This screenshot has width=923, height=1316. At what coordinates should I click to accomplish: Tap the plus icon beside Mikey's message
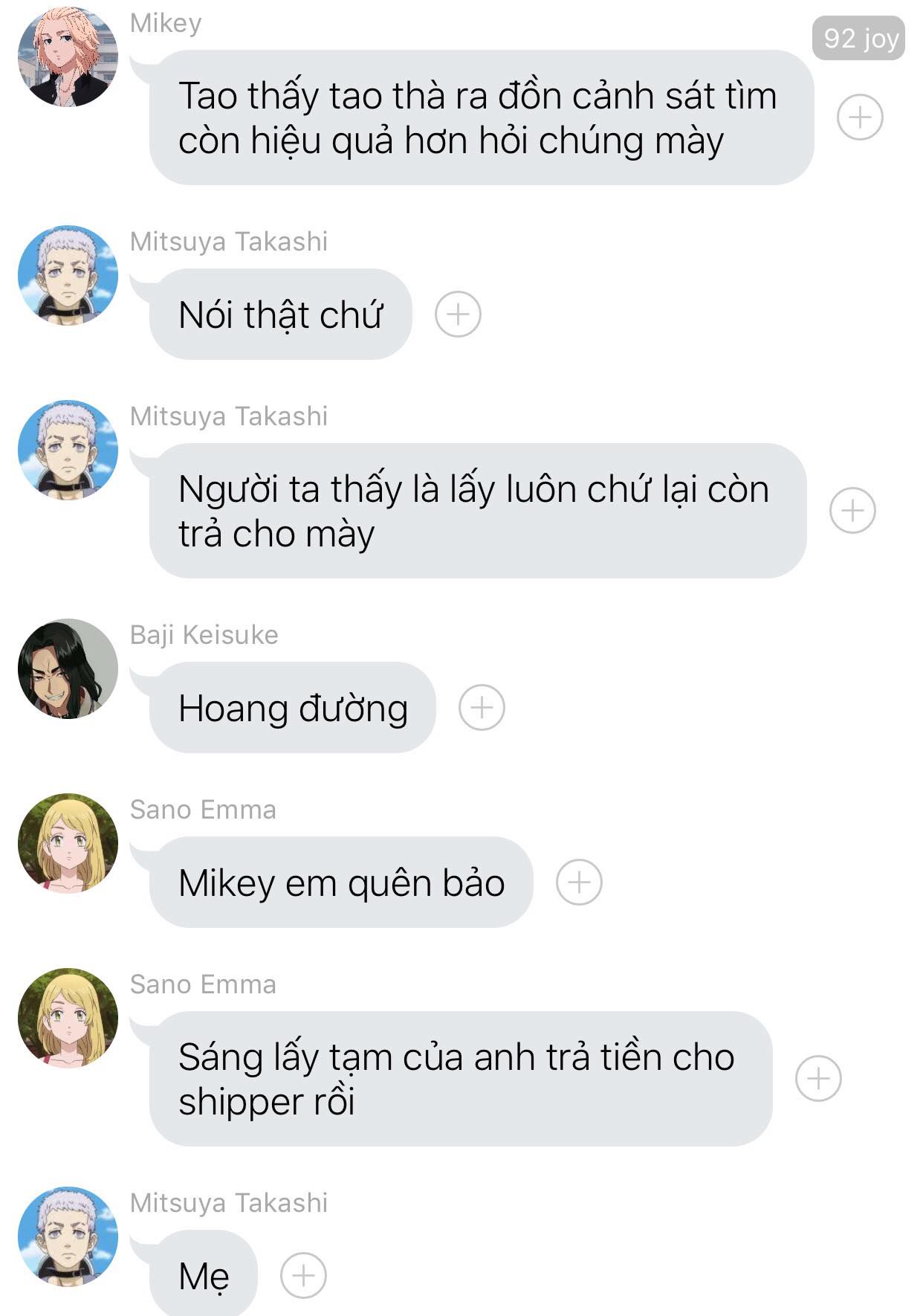click(860, 117)
